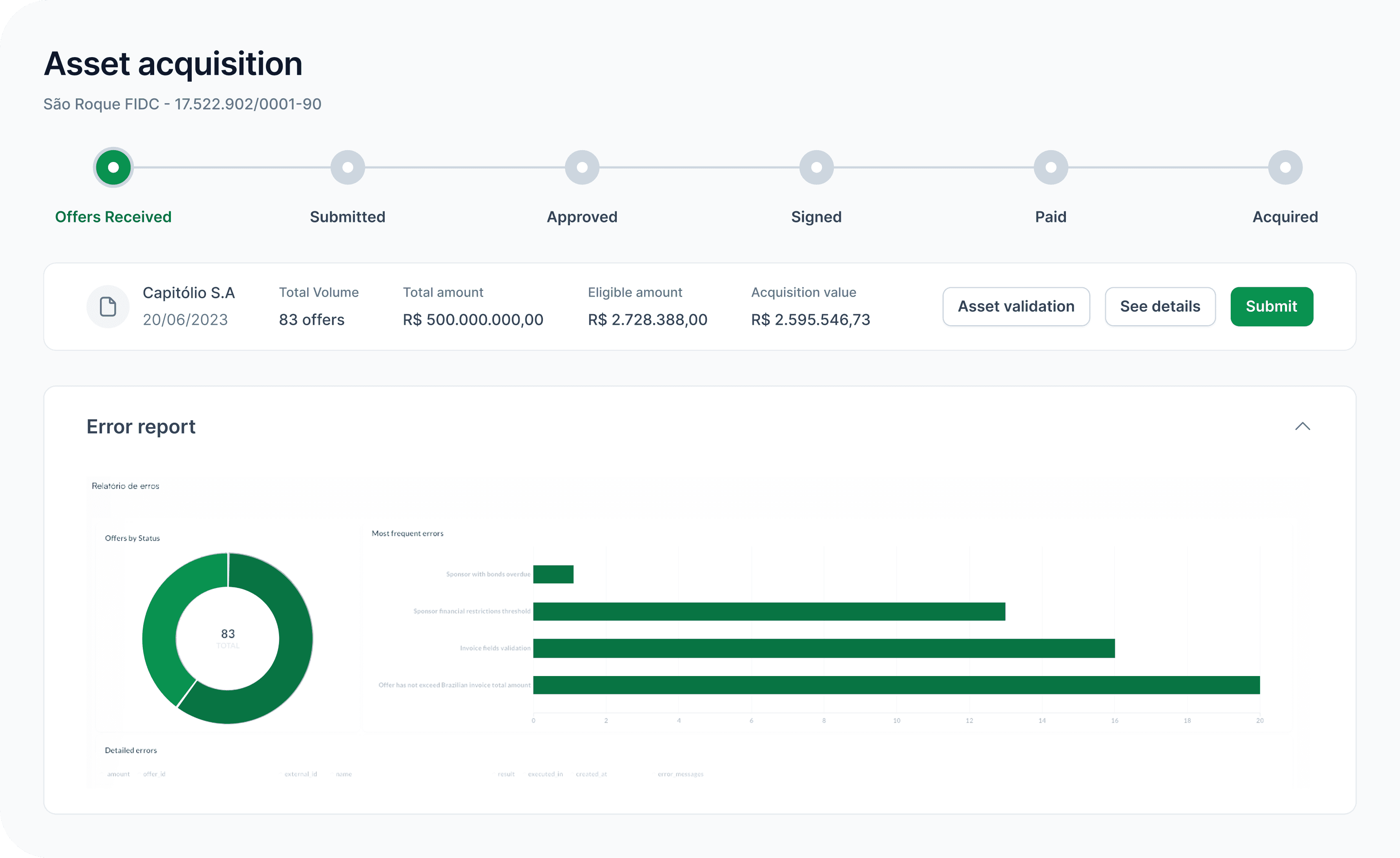Click the Signed step circle

coord(817,168)
